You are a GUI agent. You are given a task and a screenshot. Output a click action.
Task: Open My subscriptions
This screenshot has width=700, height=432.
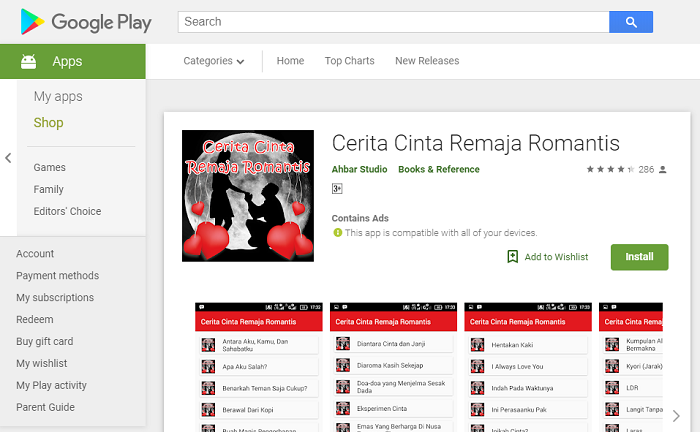pos(55,297)
